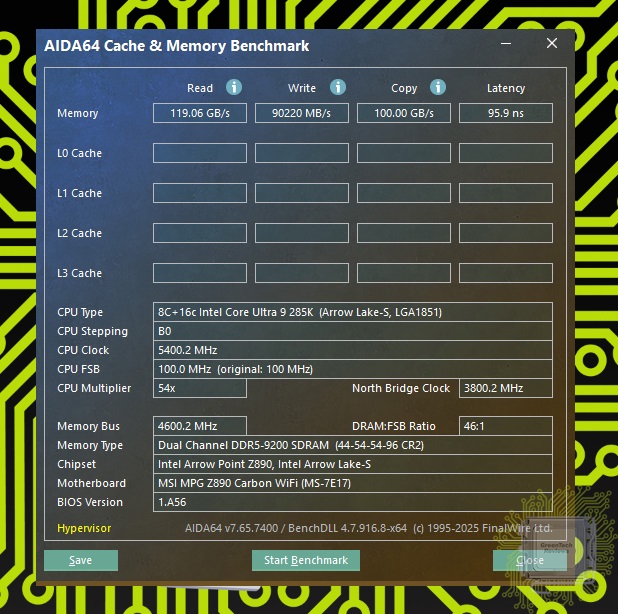Click the L0 Cache Write field
Viewport: 618px width, 614px height.
302,153
